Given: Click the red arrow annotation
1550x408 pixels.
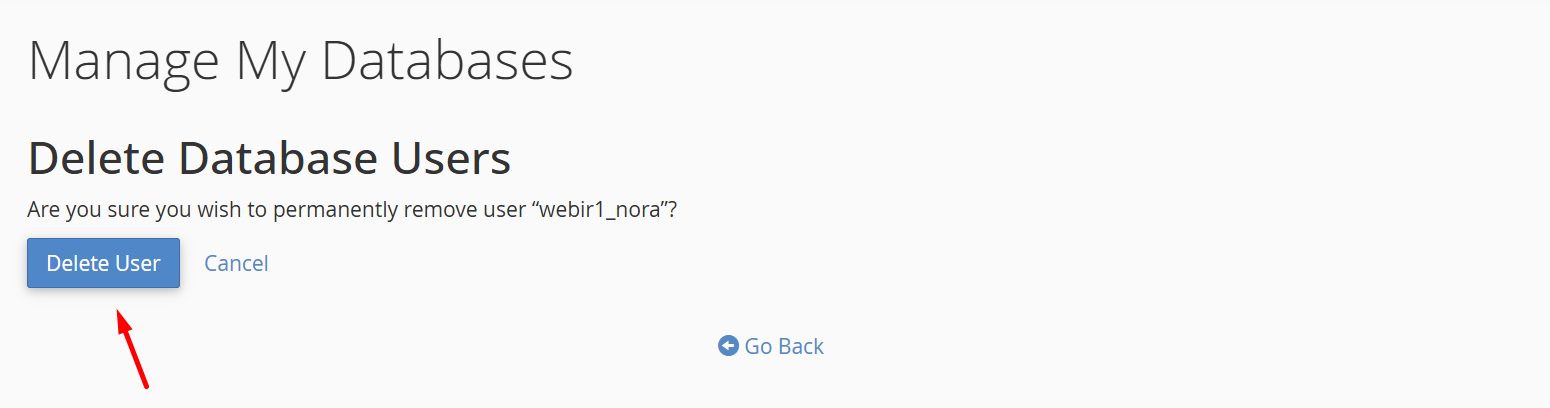Looking at the screenshot, I should [133, 349].
